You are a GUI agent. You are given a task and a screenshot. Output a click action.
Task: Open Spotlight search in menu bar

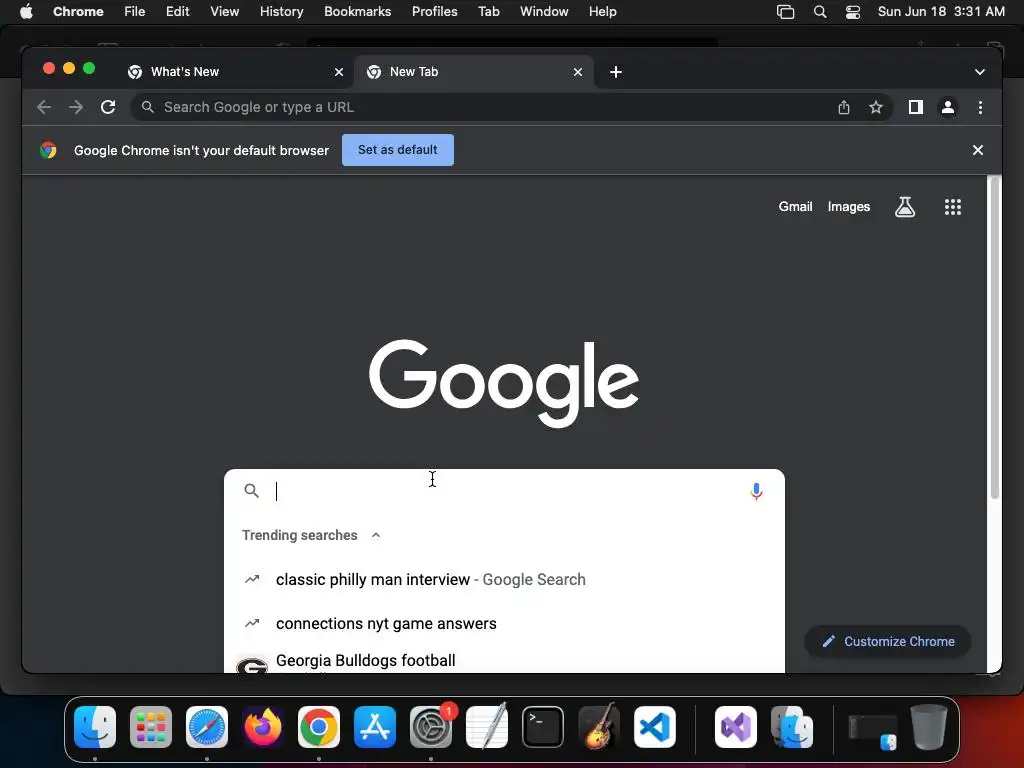pyautogui.click(x=820, y=12)
